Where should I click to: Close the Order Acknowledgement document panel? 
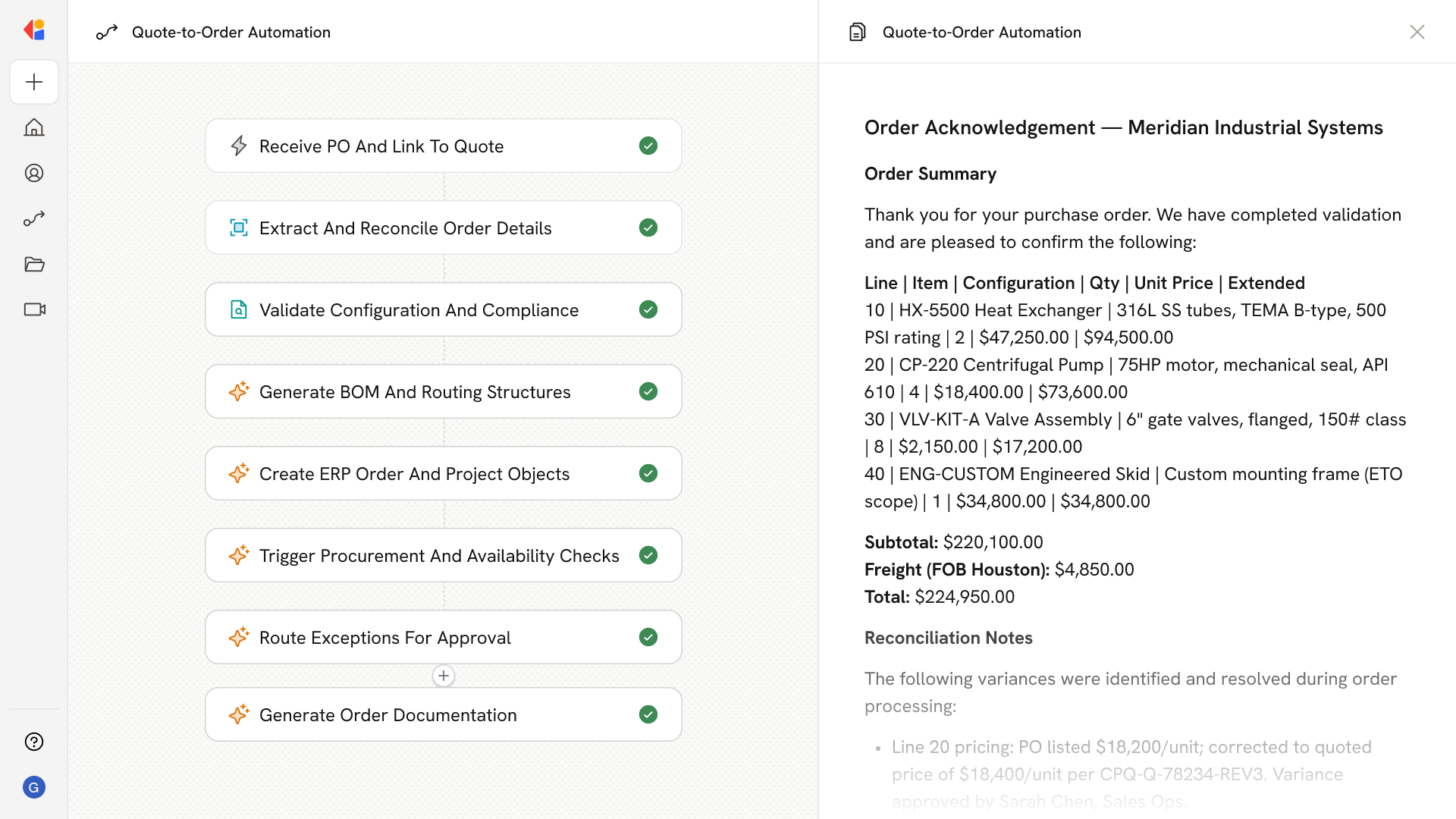tap(1417, 32)
